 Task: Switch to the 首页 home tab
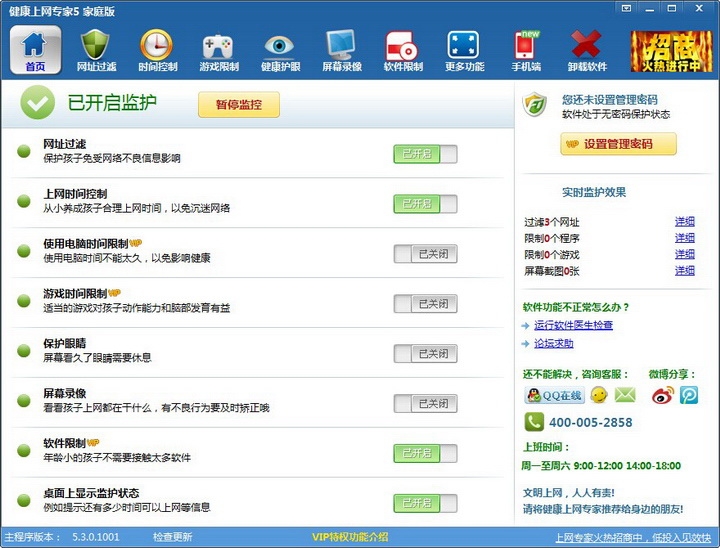coord(35,50)
